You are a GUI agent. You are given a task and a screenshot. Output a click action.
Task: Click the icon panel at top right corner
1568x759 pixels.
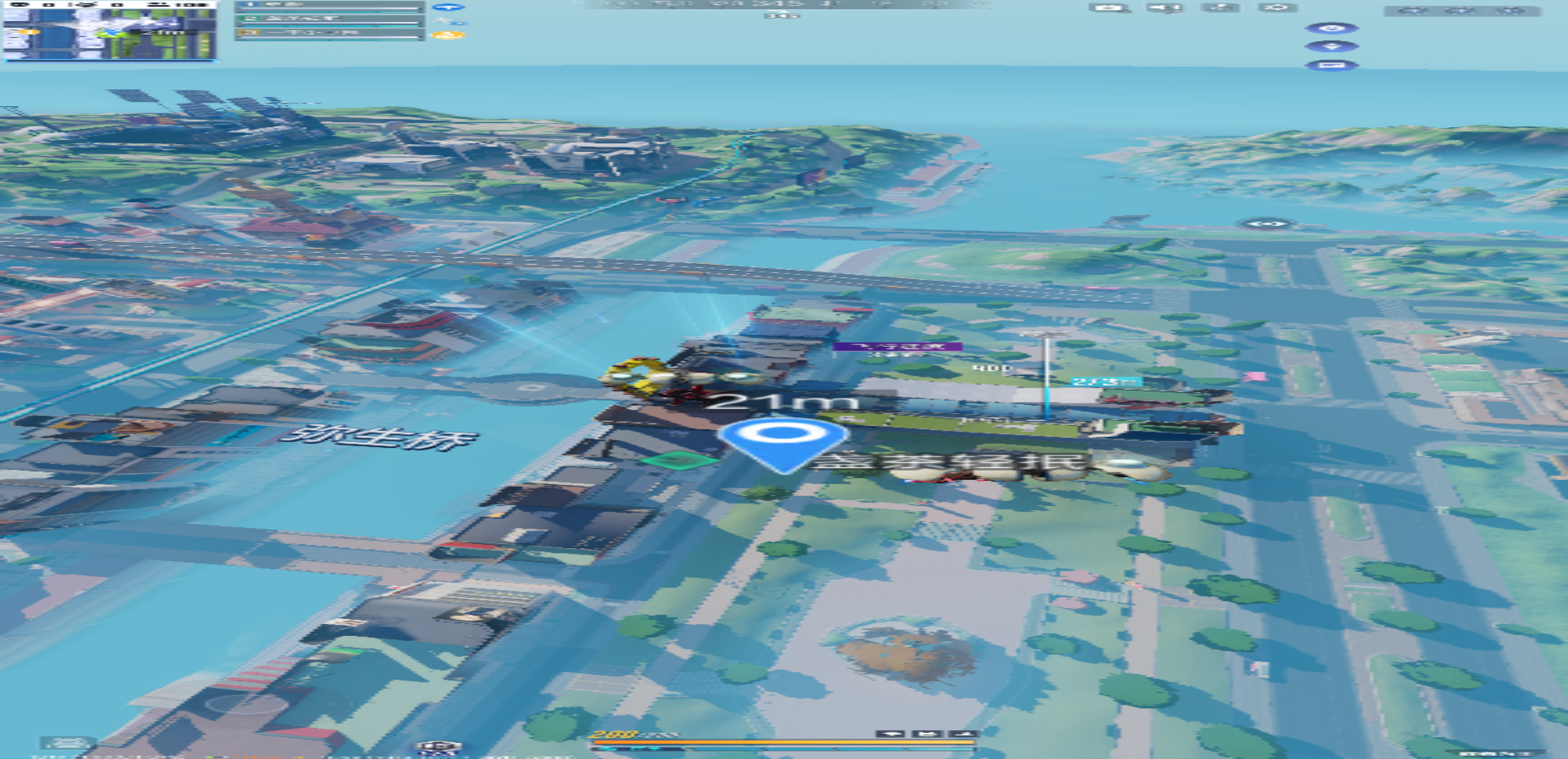coord(1464,11)
